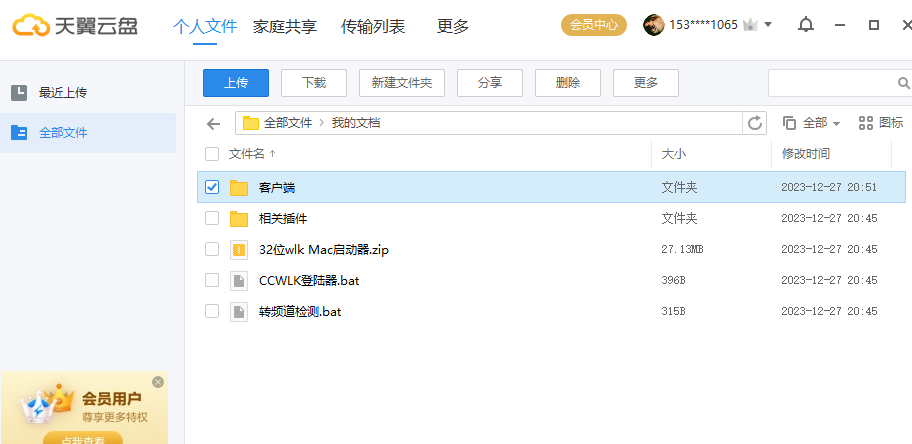912x444 pixels.
Task: Click the 315B size cell
Action: coord(673,311)
